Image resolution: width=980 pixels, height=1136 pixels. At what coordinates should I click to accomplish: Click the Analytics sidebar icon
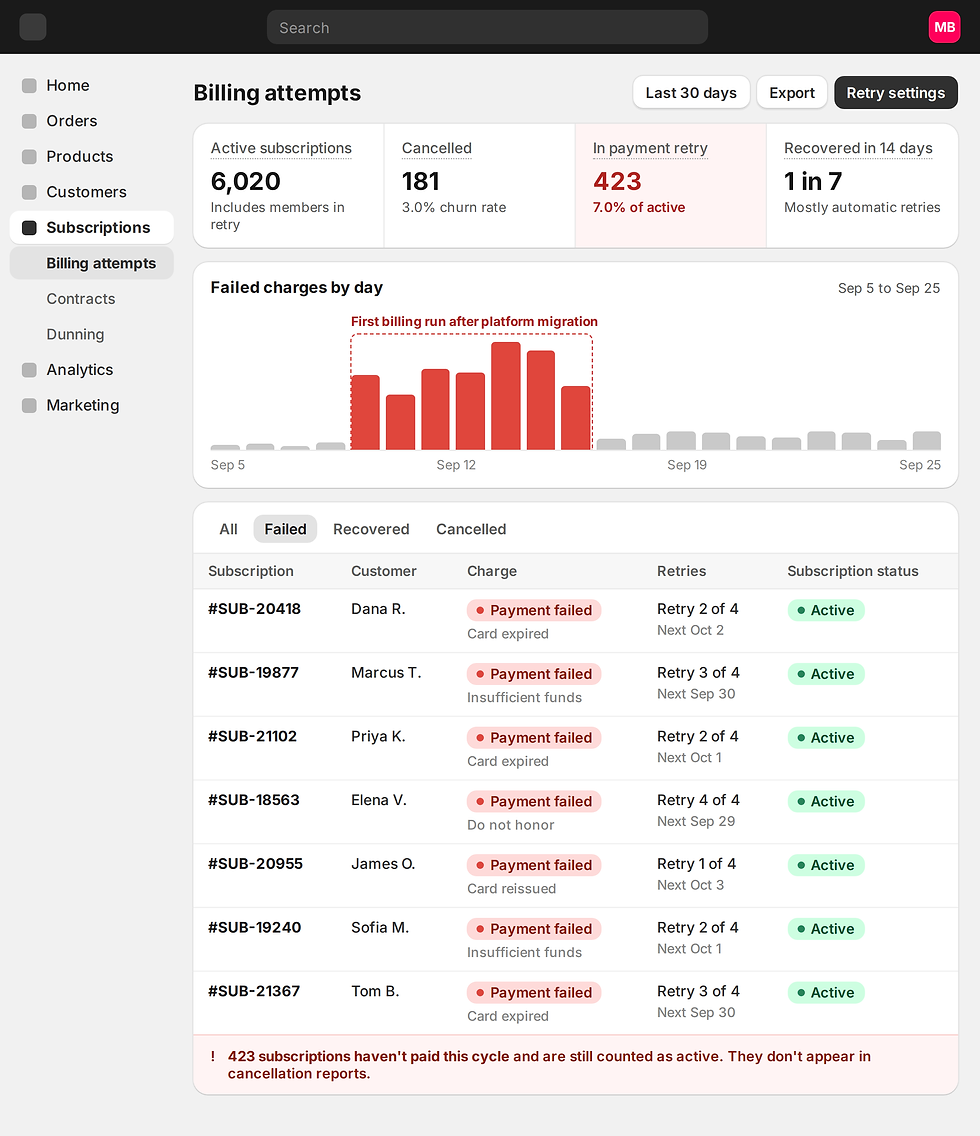[29, 369]
